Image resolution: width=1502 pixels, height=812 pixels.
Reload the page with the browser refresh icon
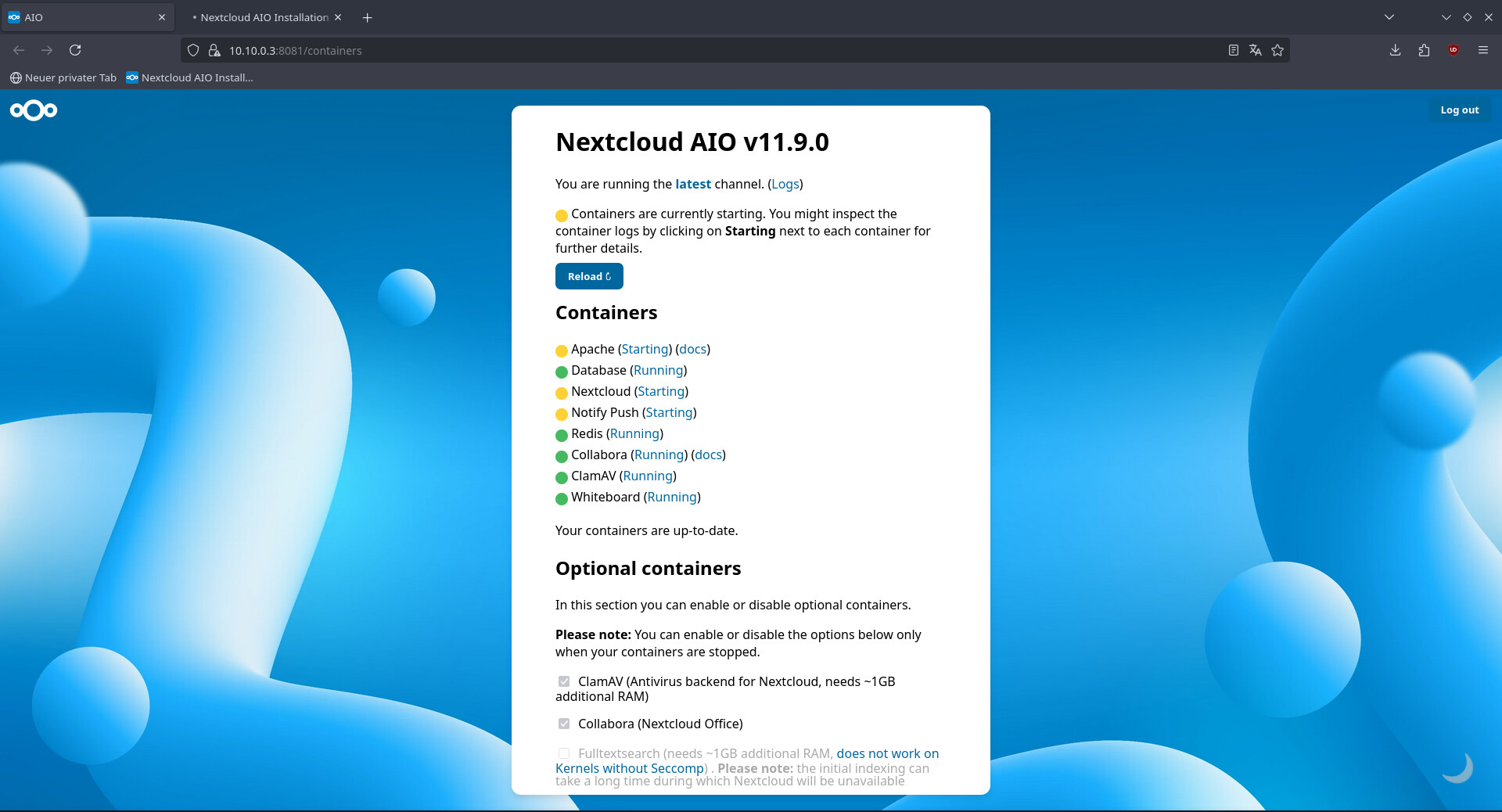point(75,50)
